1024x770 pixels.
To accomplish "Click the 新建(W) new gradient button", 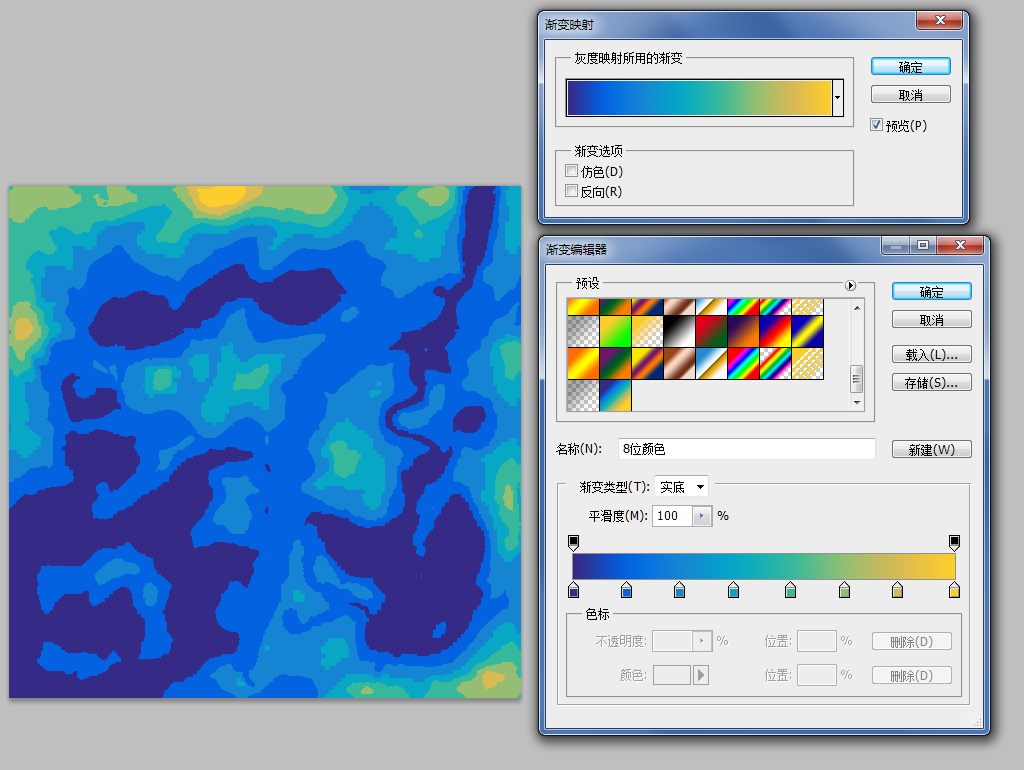I will (931, 449).
